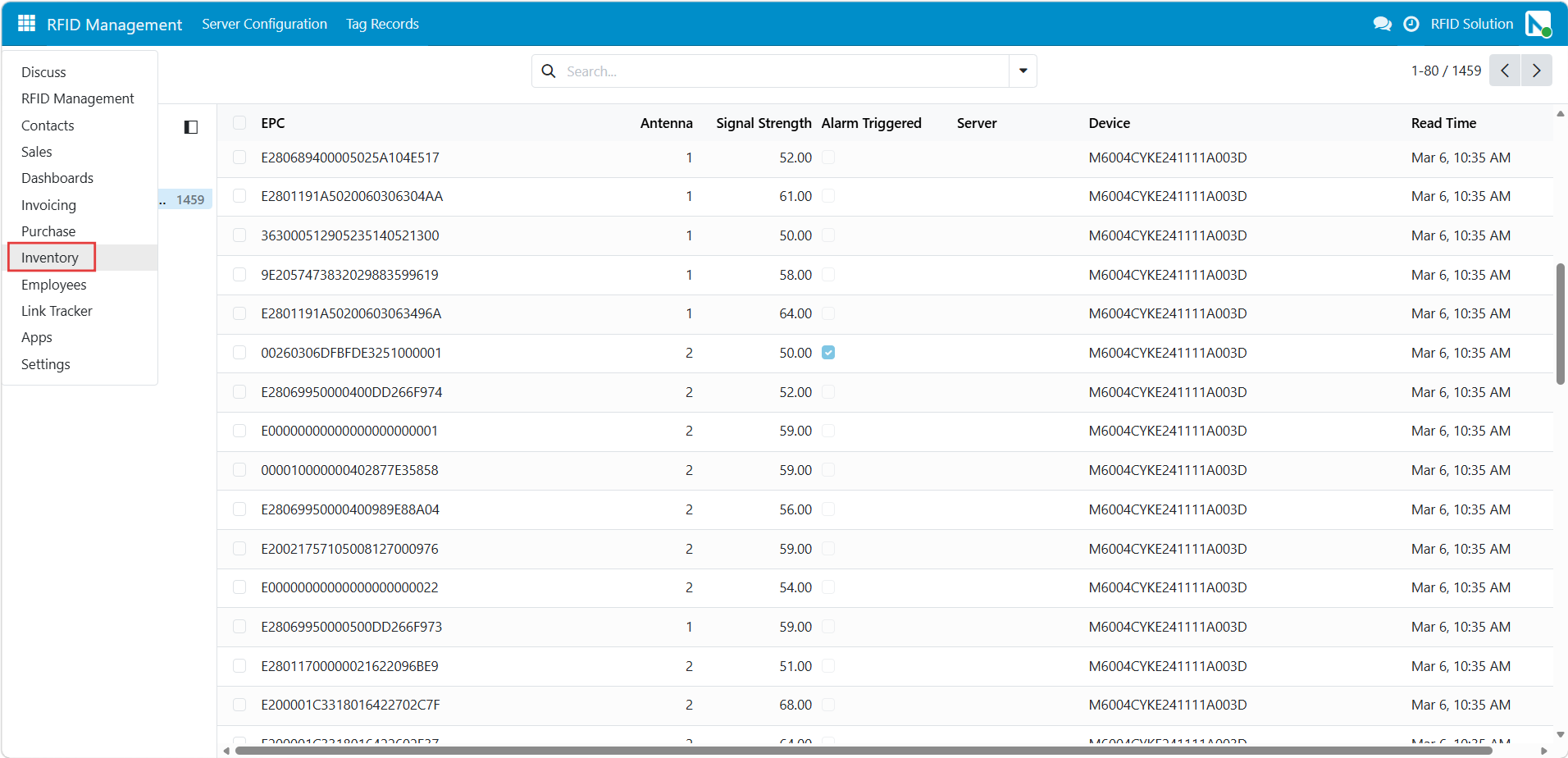Image resolution: width=1568 pixels, height=758 pixels.
Task: Click the RFID Solution company label
Action: pos(1472,24)
